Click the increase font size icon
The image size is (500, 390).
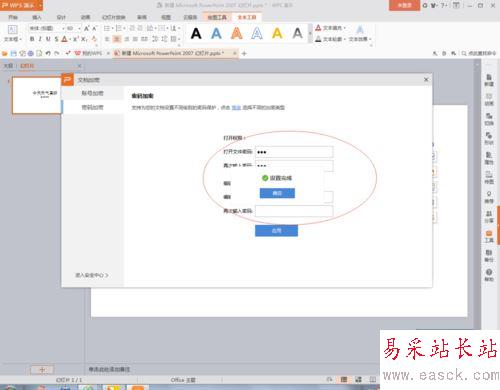point(87,28)
